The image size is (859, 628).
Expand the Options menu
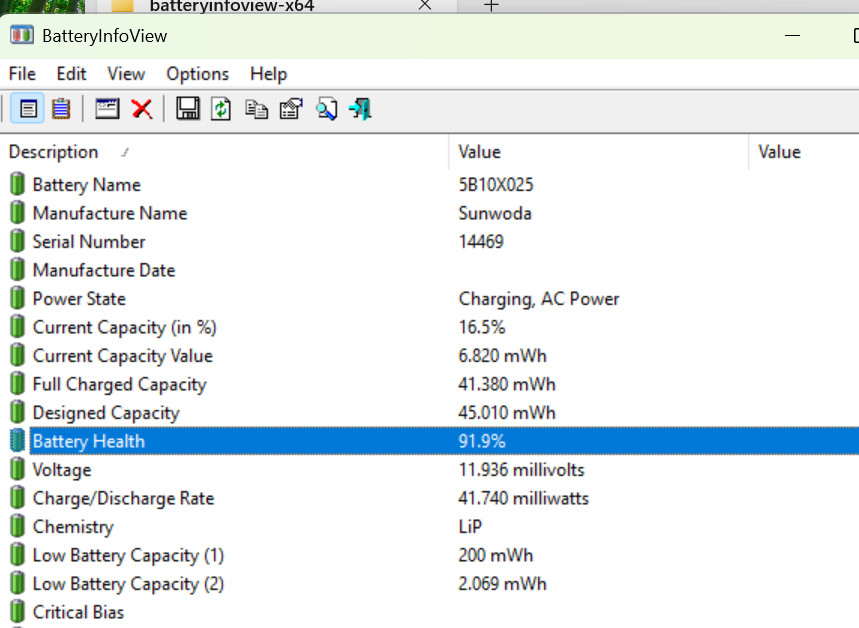click(197, 74)
